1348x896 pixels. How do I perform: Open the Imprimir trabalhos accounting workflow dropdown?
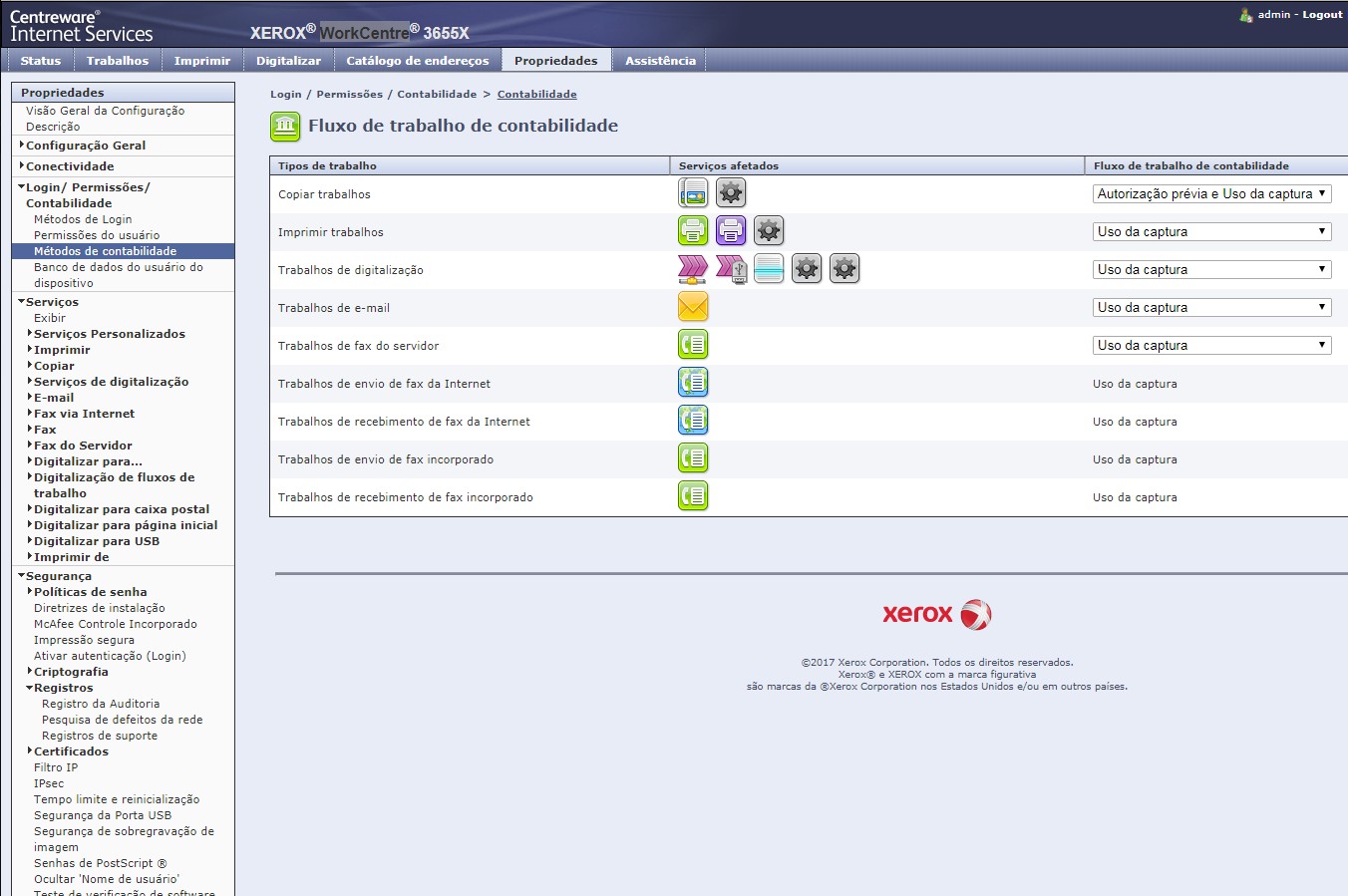(1211, 232)
